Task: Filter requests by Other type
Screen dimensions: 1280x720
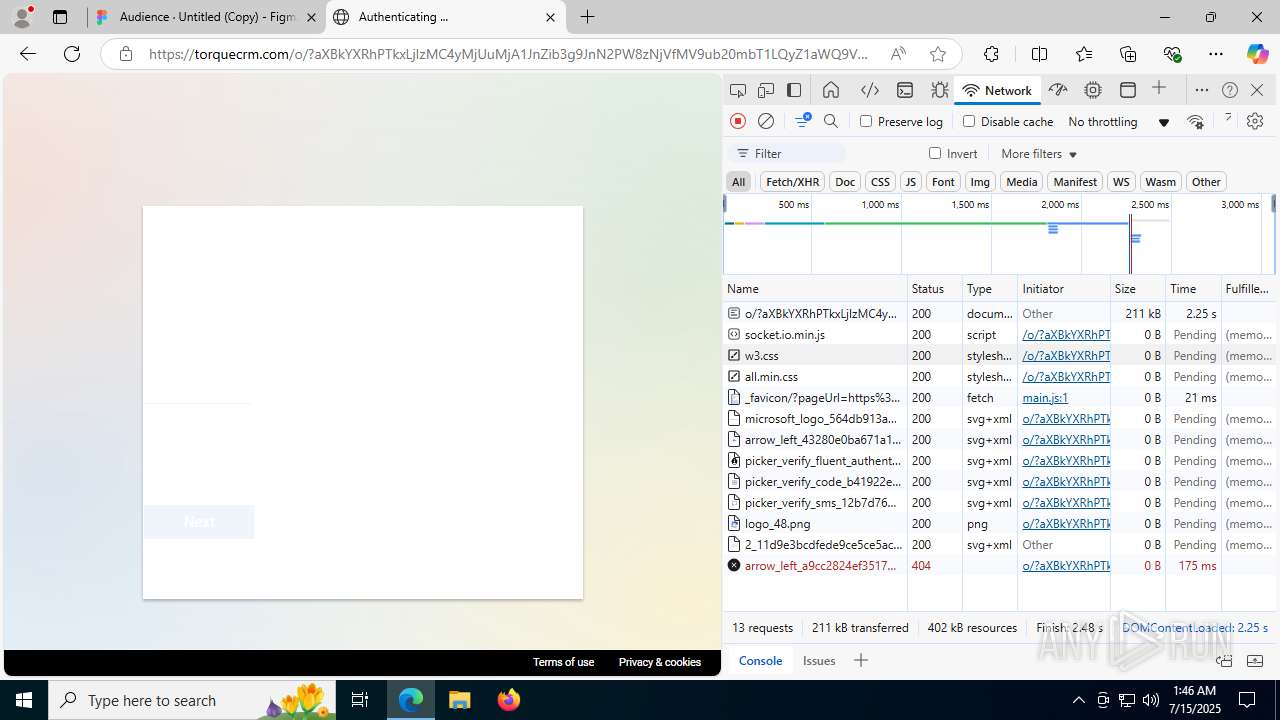Action: coord(1206,182)
